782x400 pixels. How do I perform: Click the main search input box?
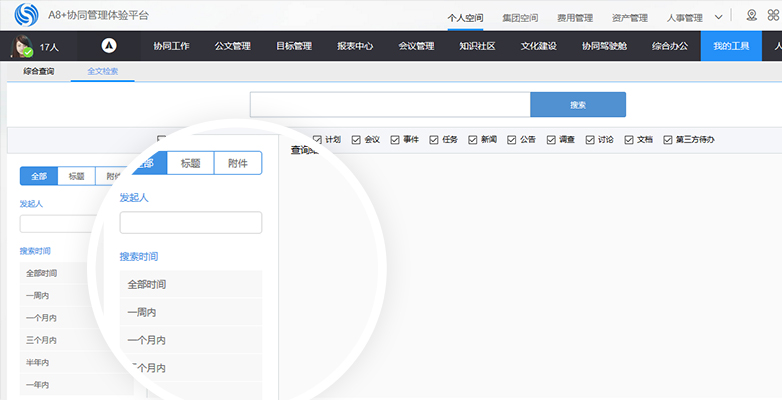click(389, 105)
